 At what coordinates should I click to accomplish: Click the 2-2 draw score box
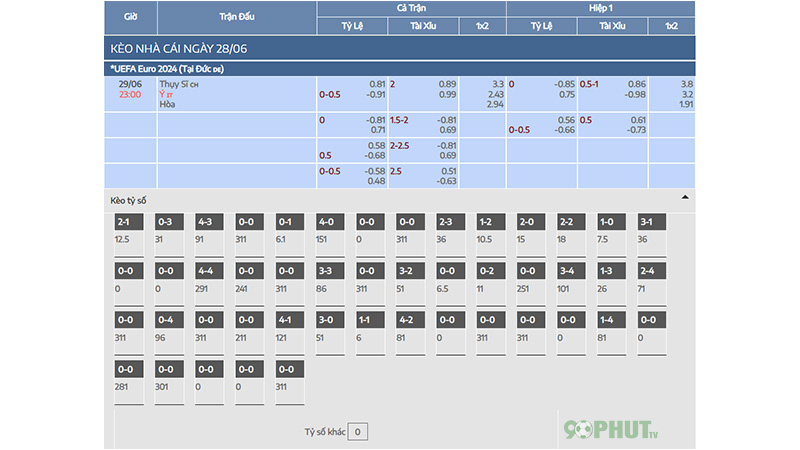click(x=571, y=222)
